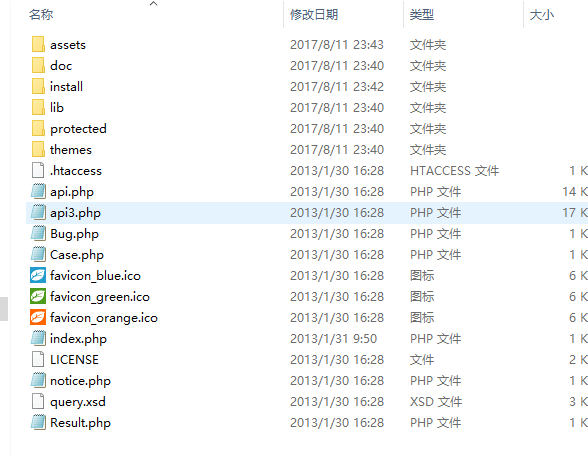Screen dimensions: 588x458
Task: Click the left pane scrollbar thumb
Action: click(4, 309)
